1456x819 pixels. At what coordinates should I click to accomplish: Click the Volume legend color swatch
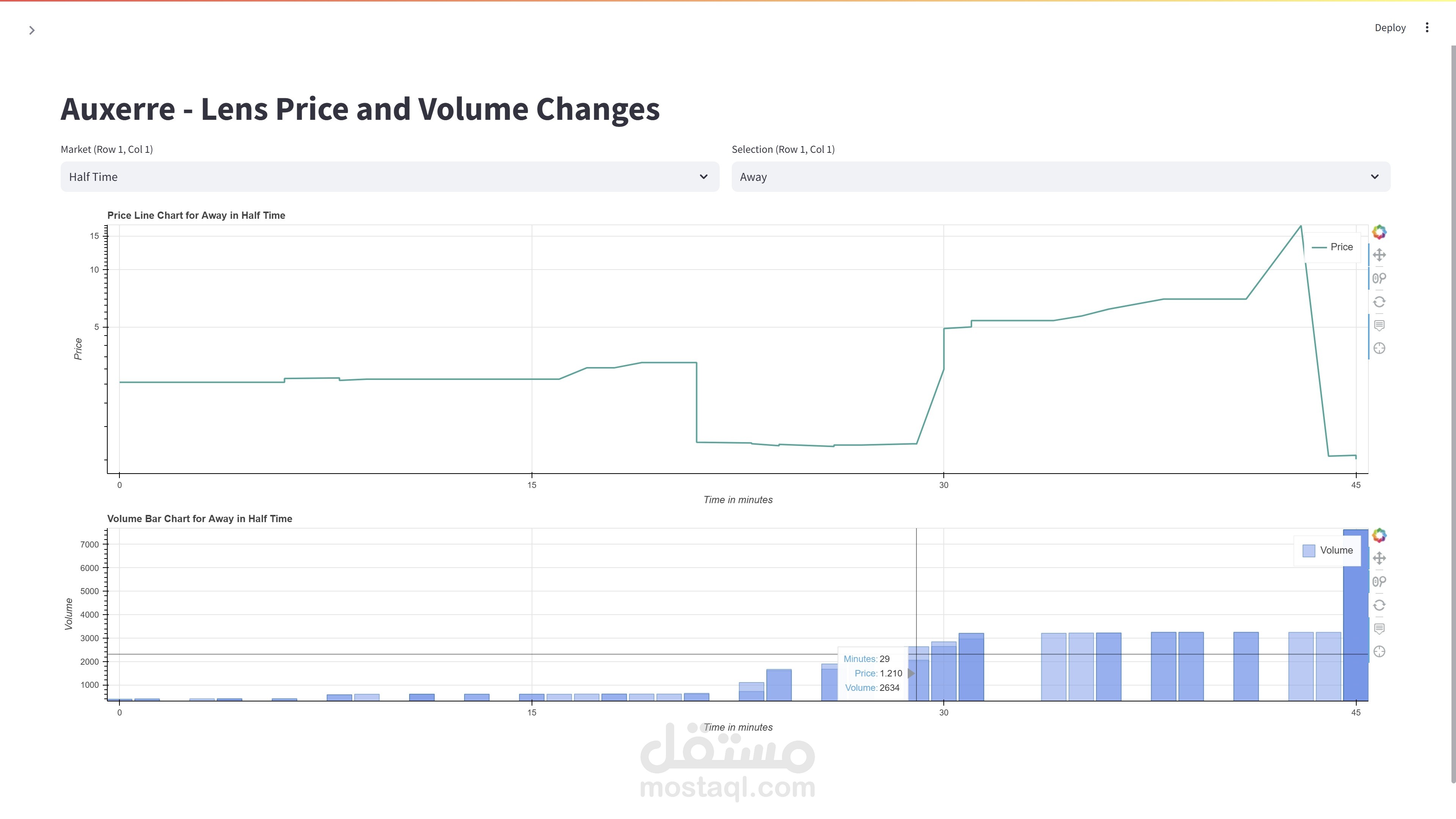[x=1309, y=551]
